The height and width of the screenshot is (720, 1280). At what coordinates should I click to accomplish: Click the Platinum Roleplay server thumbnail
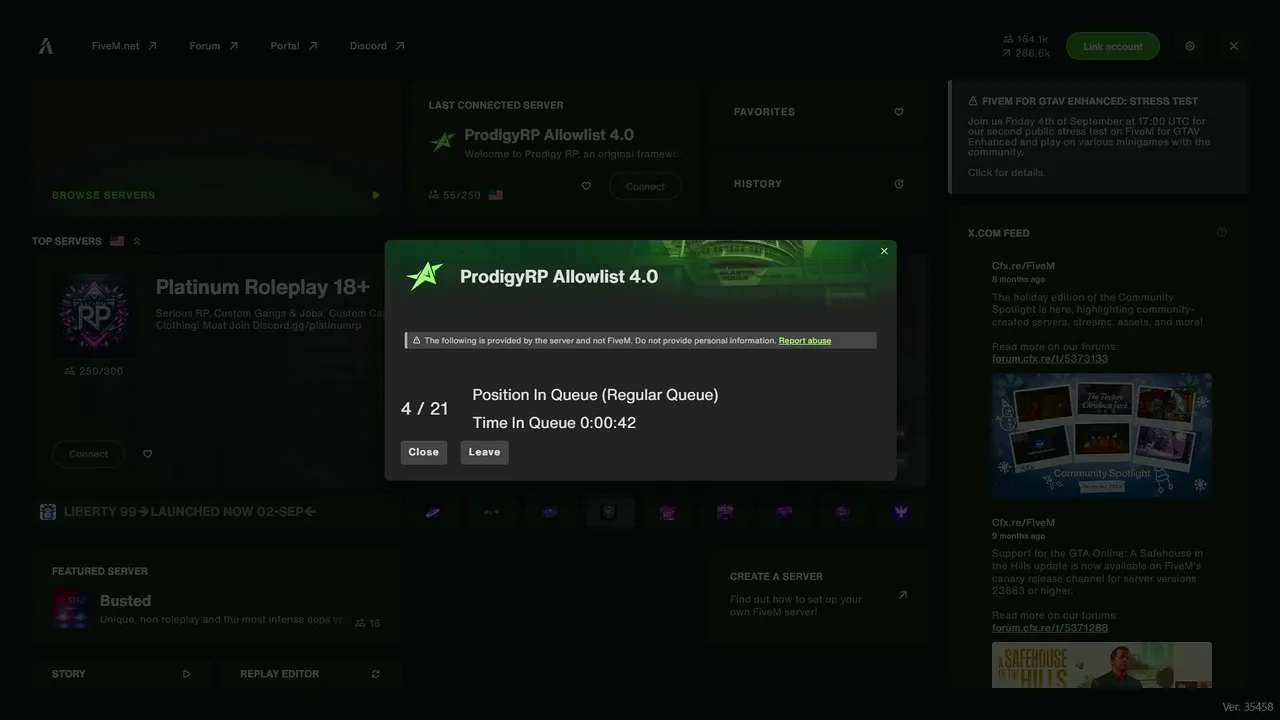[x=95, y=315]
